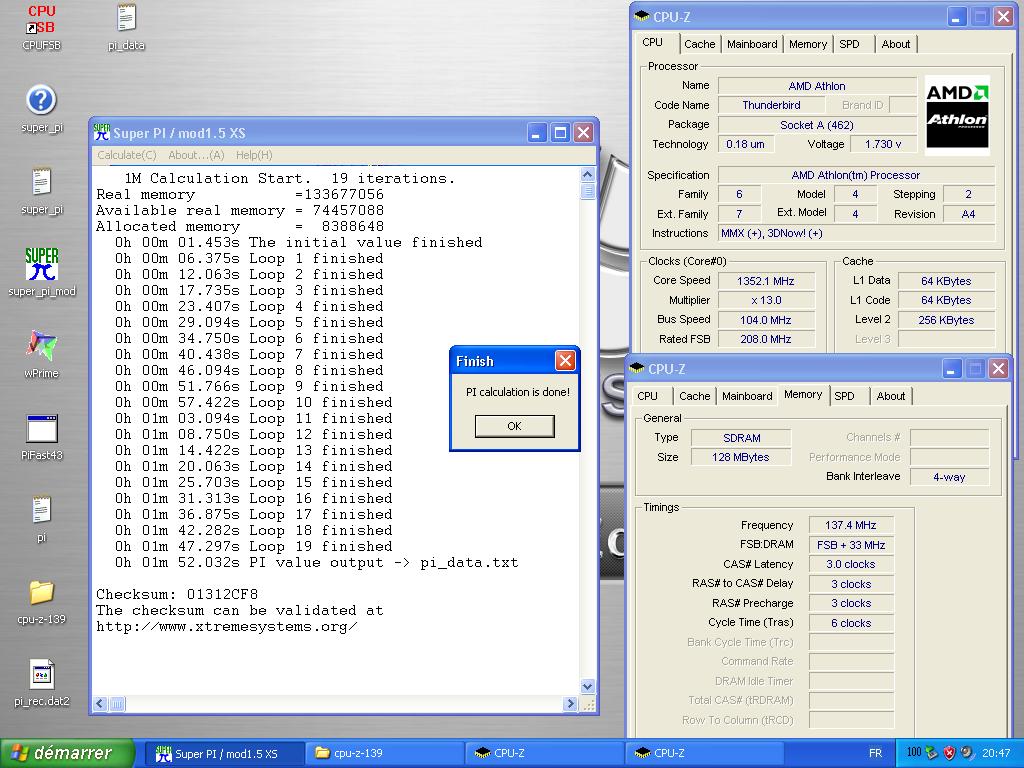Viewport: 1024px width, 768px height.
Task: Click the CAS# Latency 3.0 clocks value
Action: point(850,564)
